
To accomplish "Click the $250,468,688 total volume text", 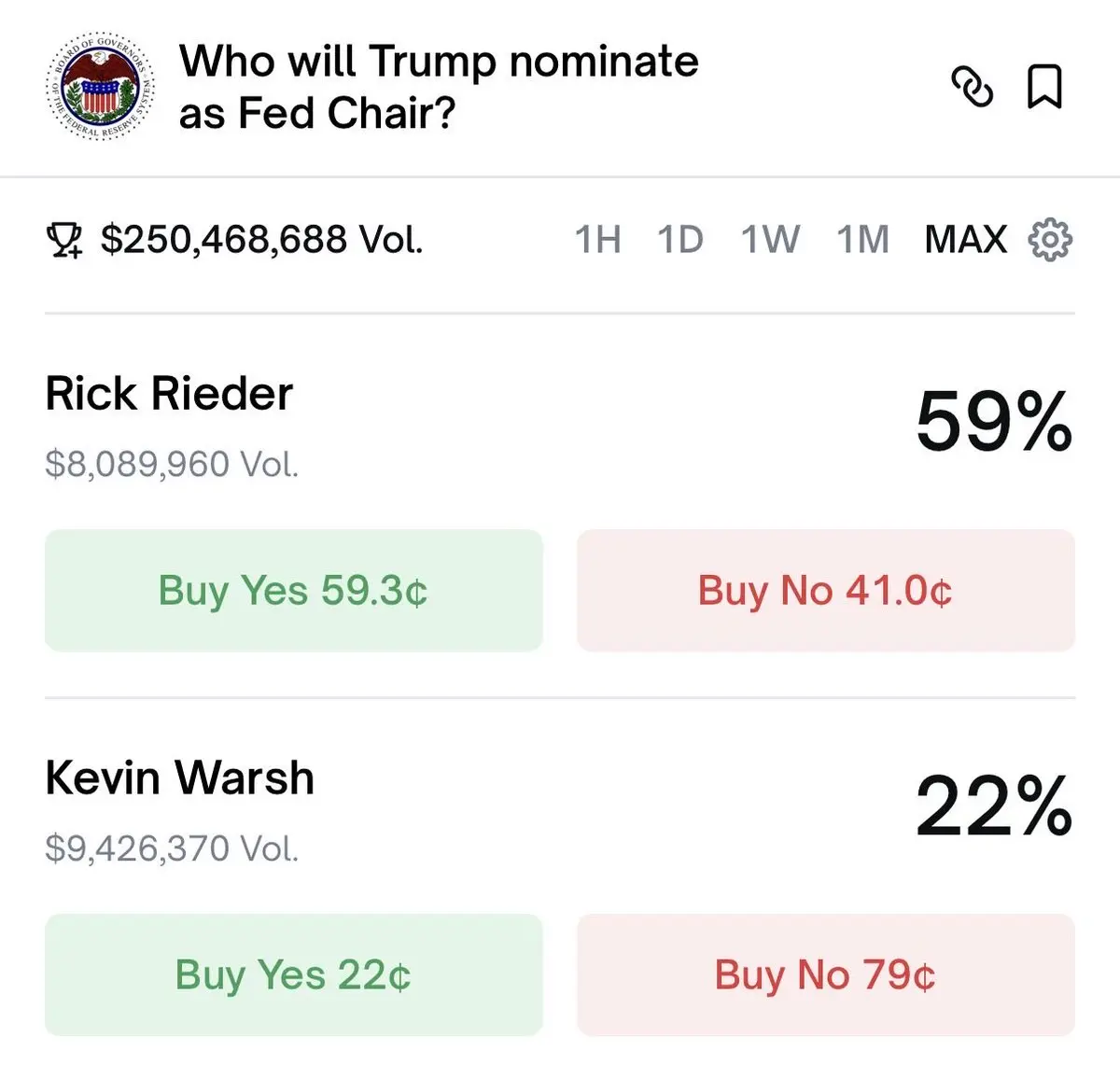I will click(x=261, y=240).
